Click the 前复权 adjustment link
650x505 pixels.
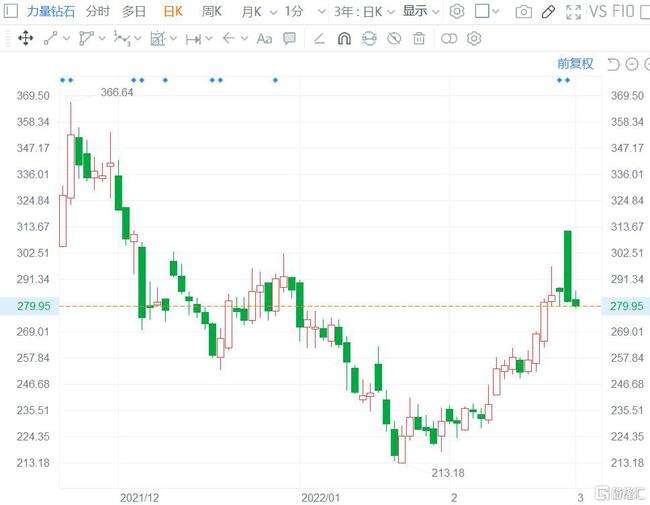(x=575, y=64)
